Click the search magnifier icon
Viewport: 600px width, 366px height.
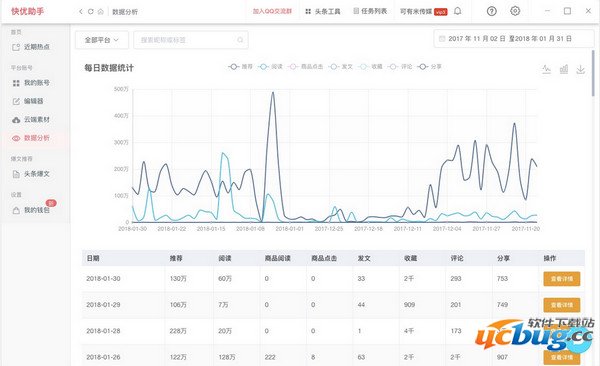[240, 40]
